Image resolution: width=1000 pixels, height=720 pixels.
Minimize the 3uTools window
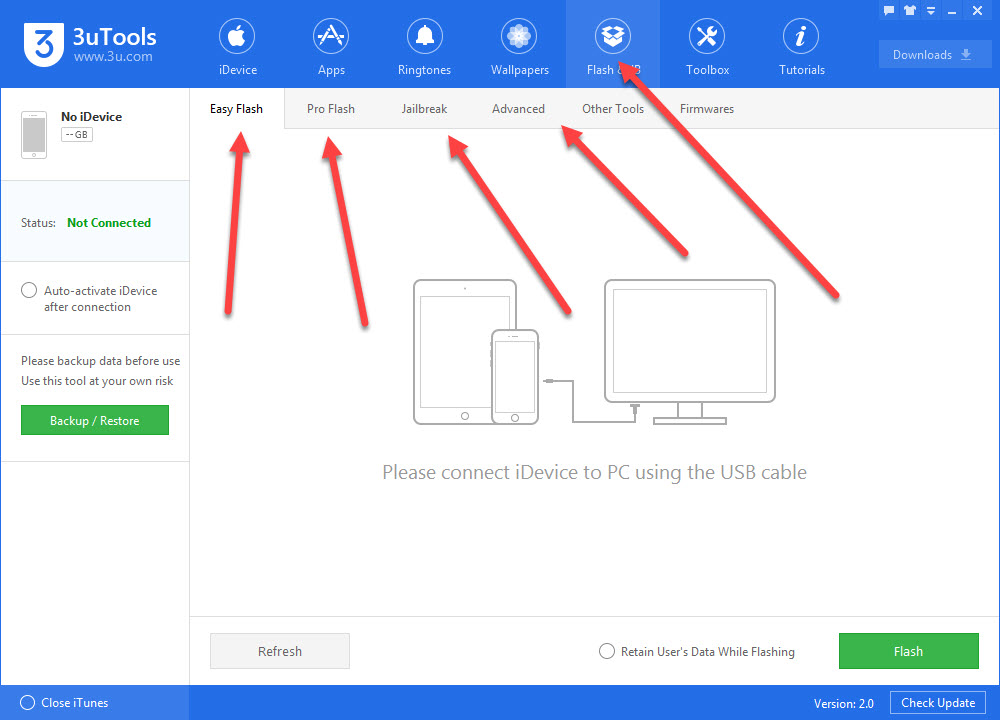coord(952,12)
